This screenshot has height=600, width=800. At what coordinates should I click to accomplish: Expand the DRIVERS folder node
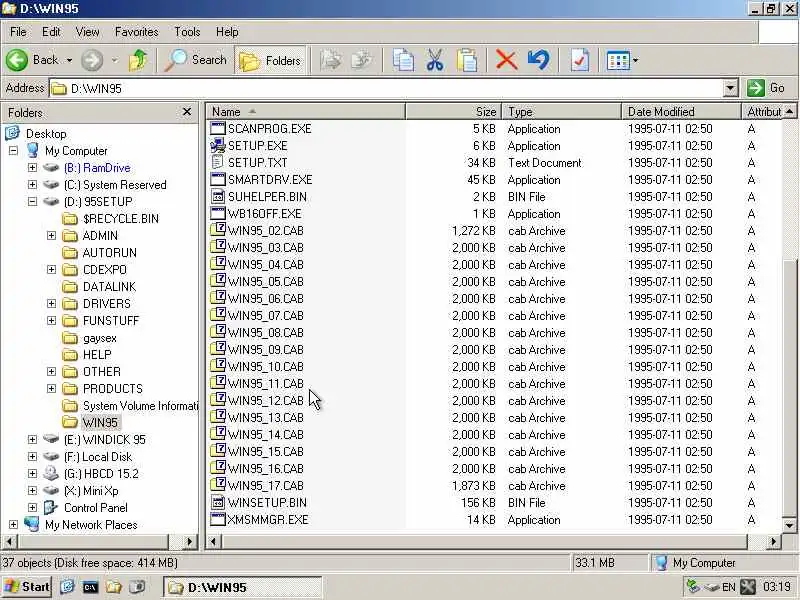51,304
